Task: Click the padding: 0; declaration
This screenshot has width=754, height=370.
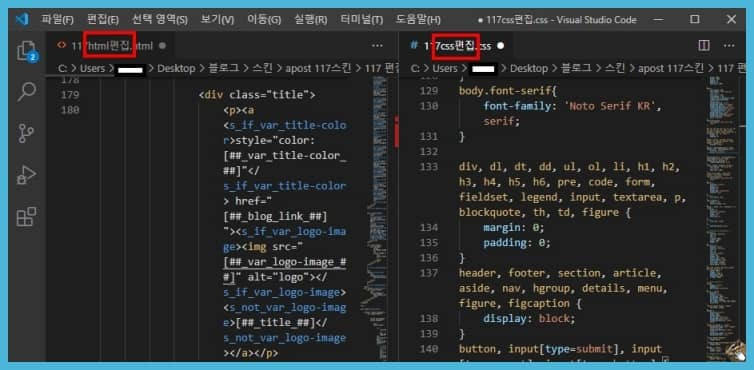Action: (516, 242)
